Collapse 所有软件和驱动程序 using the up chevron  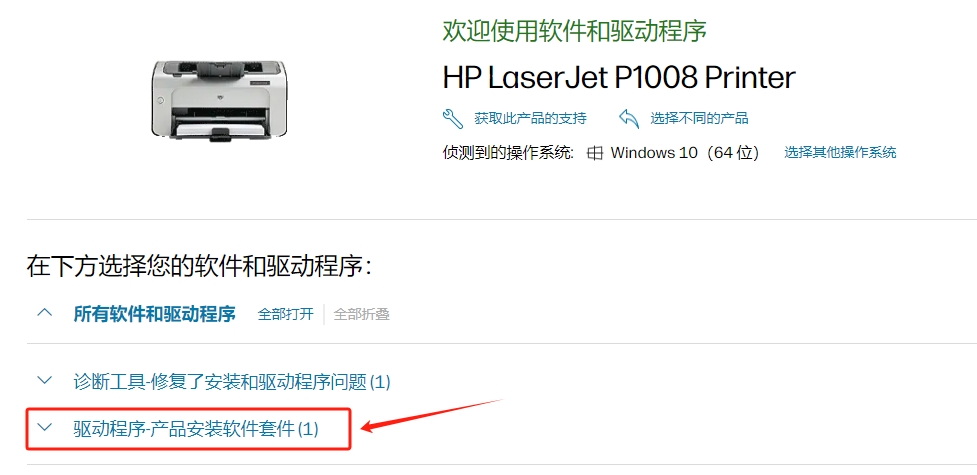[x=45, y=313]
